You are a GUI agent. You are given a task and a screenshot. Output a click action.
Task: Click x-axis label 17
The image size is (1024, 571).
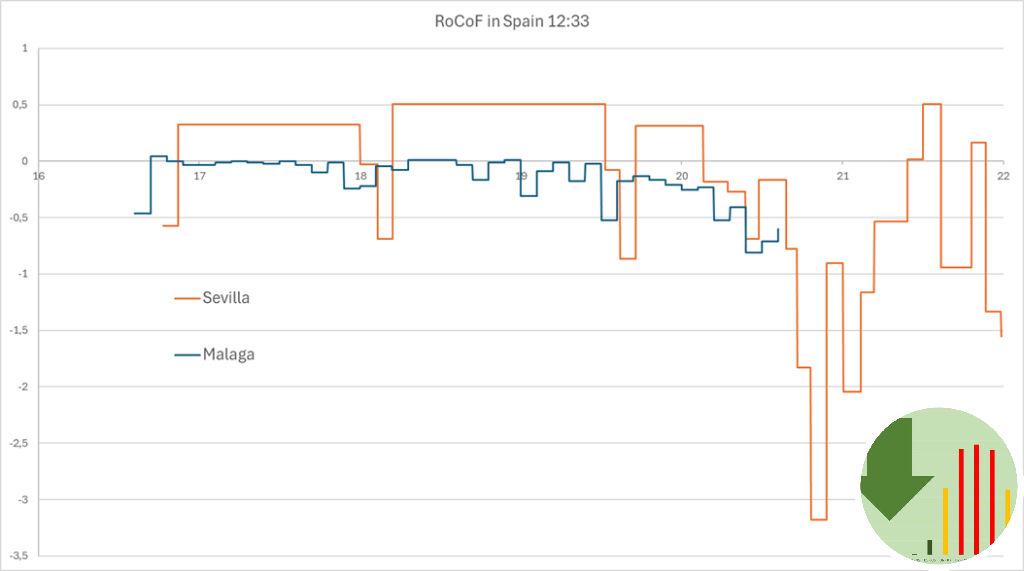tap(199, 176)
